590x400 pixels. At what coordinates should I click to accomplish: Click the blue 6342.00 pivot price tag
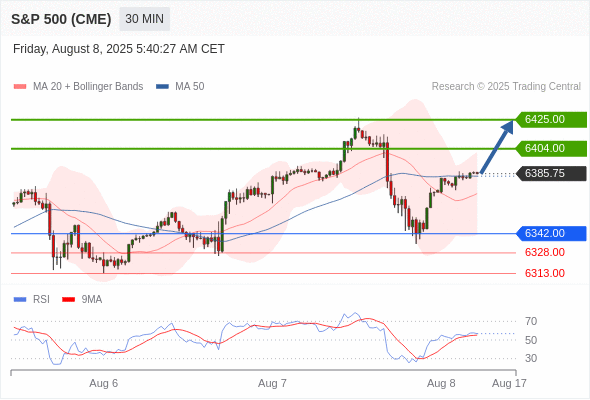coord(551,233)
